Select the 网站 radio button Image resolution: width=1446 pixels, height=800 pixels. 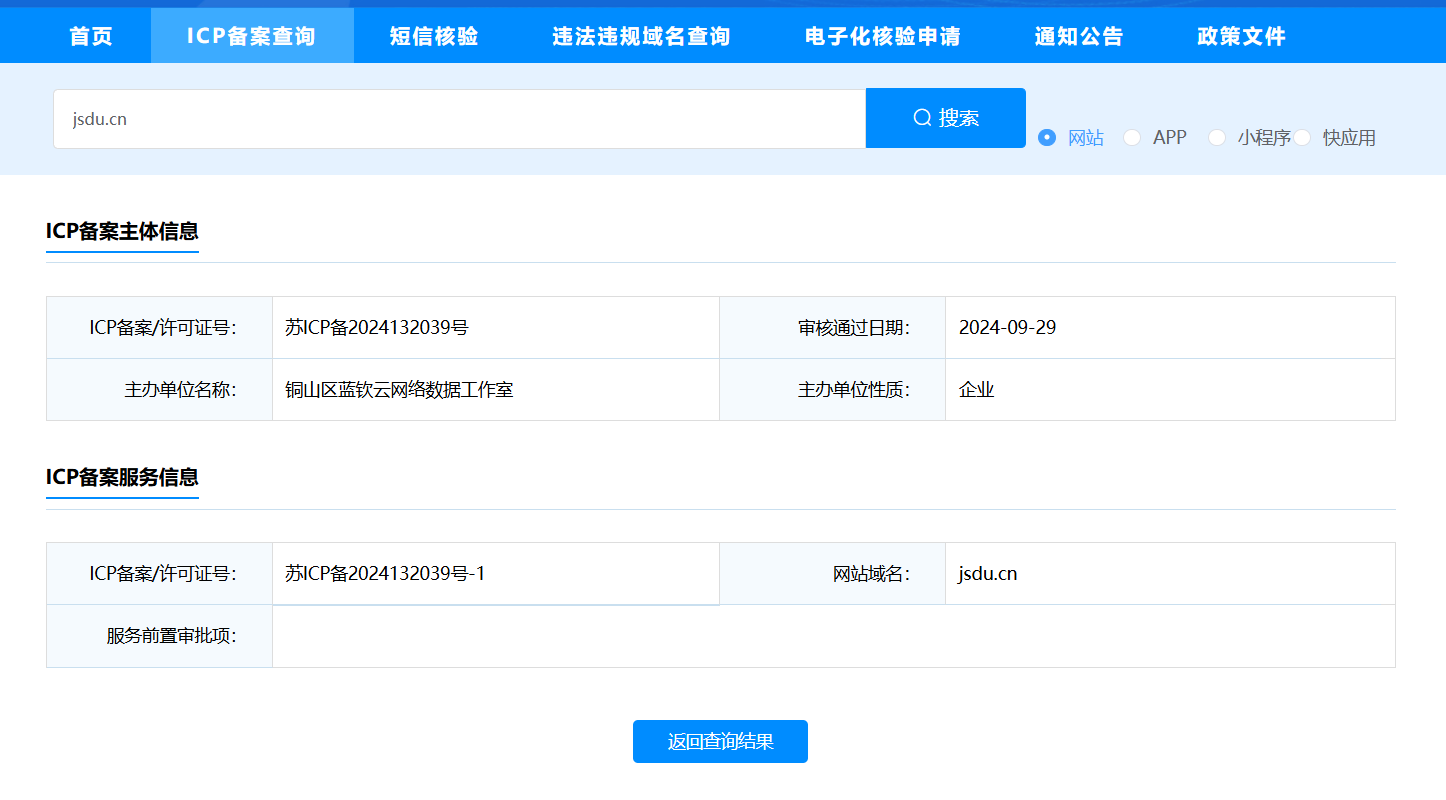click(x=1047, y=138)
